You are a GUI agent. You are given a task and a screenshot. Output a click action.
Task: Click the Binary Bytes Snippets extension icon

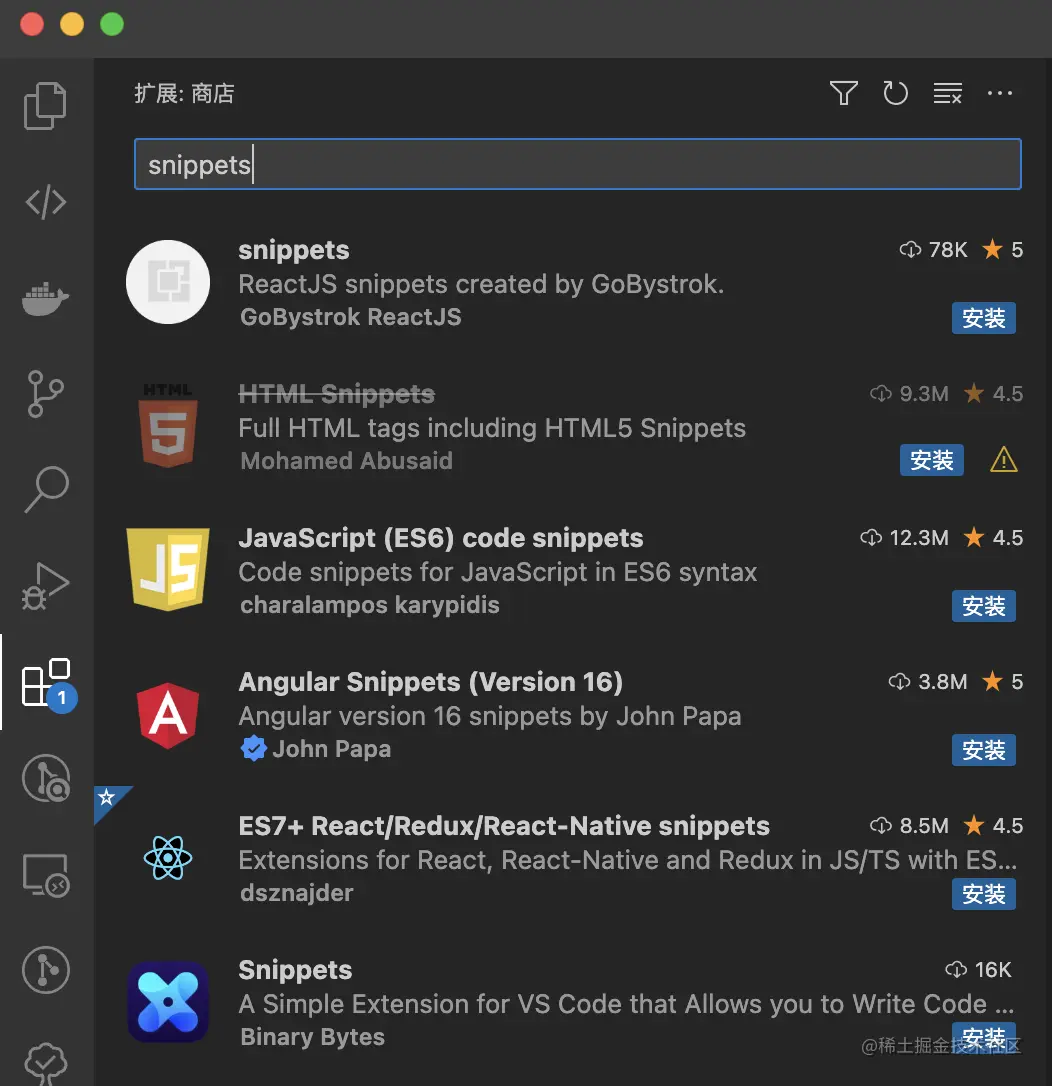[x=168, y=1002]
